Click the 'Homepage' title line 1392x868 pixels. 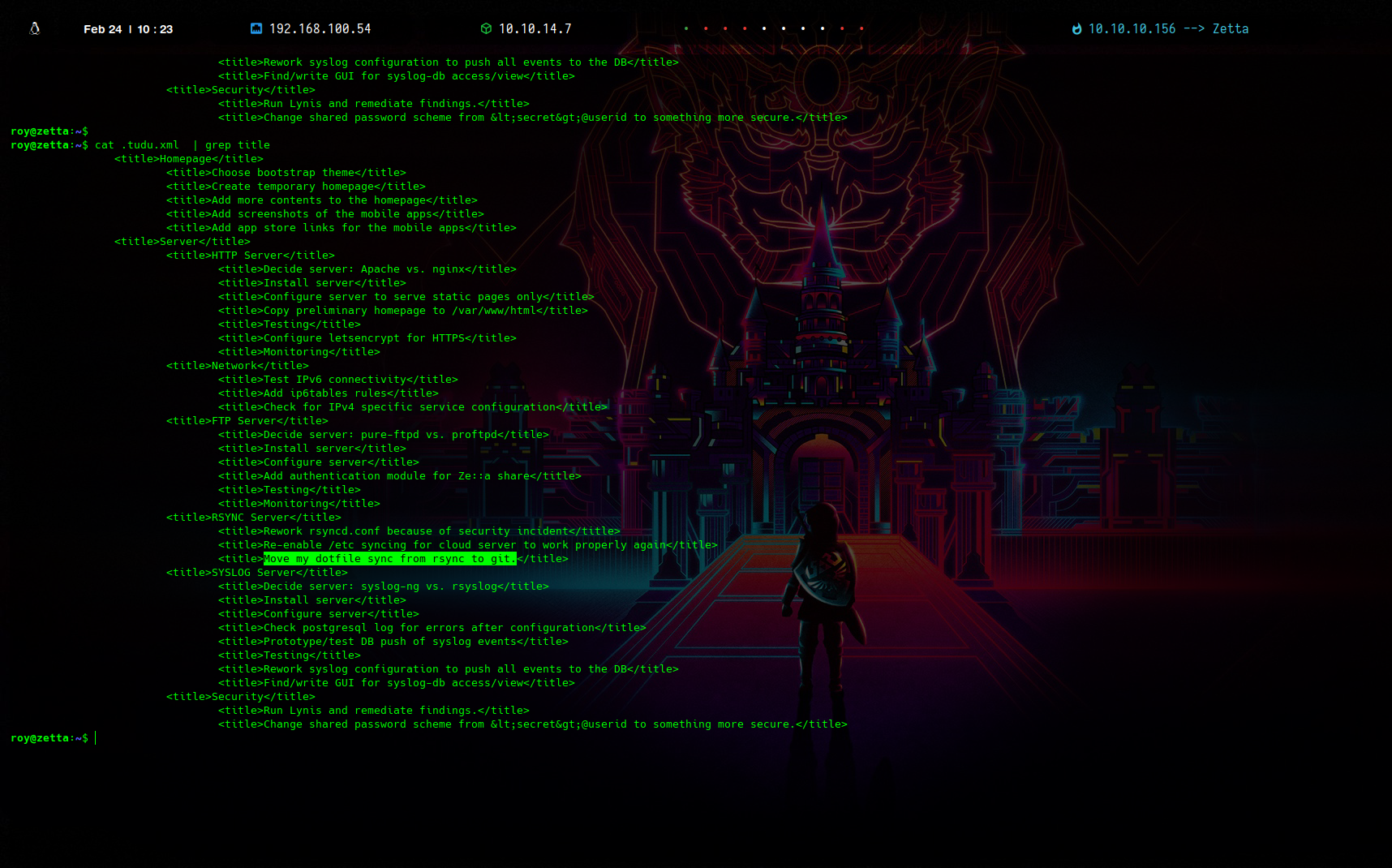[x=189, y=159]
